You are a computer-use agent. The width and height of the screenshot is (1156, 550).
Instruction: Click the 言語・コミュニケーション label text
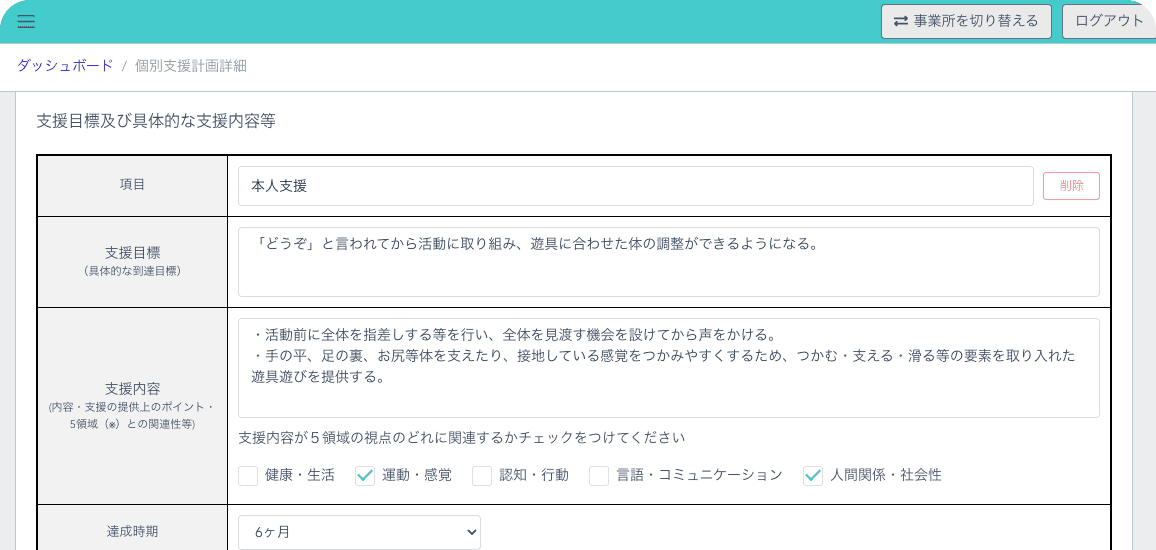pyautogui.click(x=700, y=476)
